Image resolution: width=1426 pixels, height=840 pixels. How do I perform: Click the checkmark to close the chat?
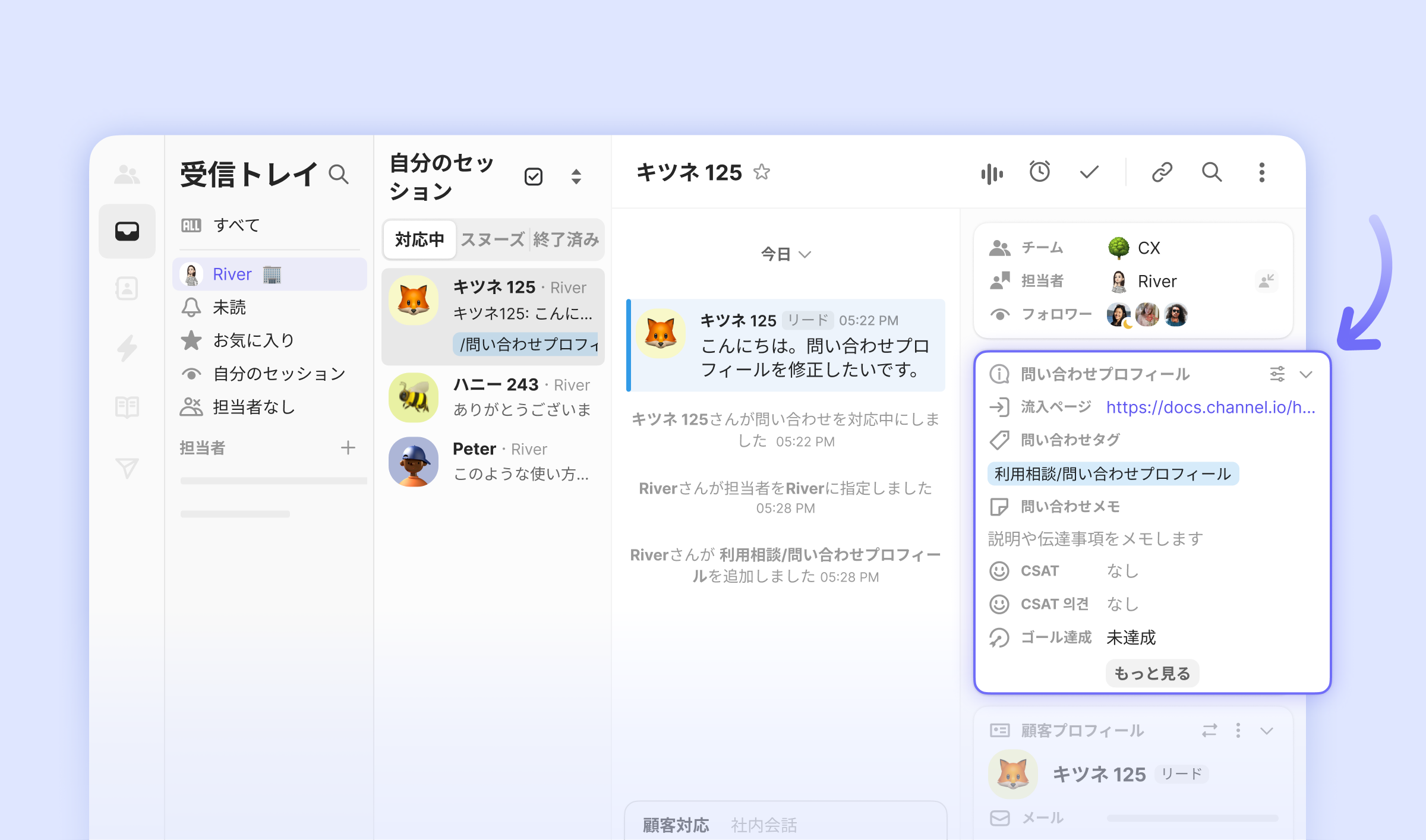click(x=1089, y=172)
